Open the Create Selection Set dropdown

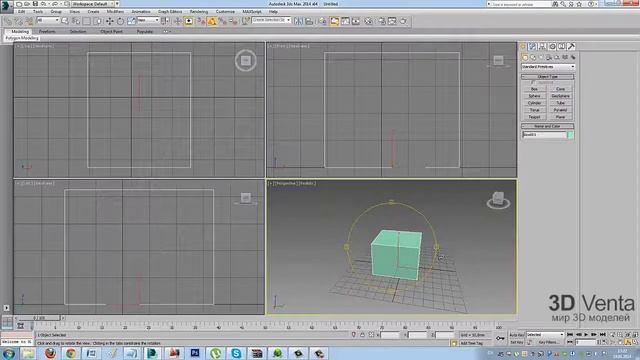(271, 20)
